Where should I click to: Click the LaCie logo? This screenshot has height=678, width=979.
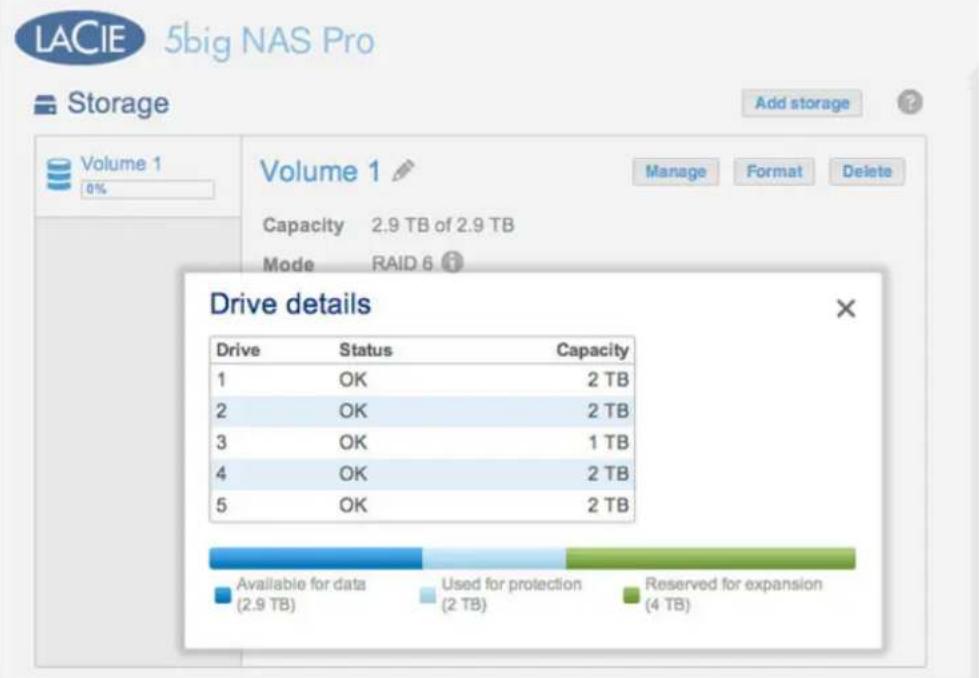click(x=80, y=38)
